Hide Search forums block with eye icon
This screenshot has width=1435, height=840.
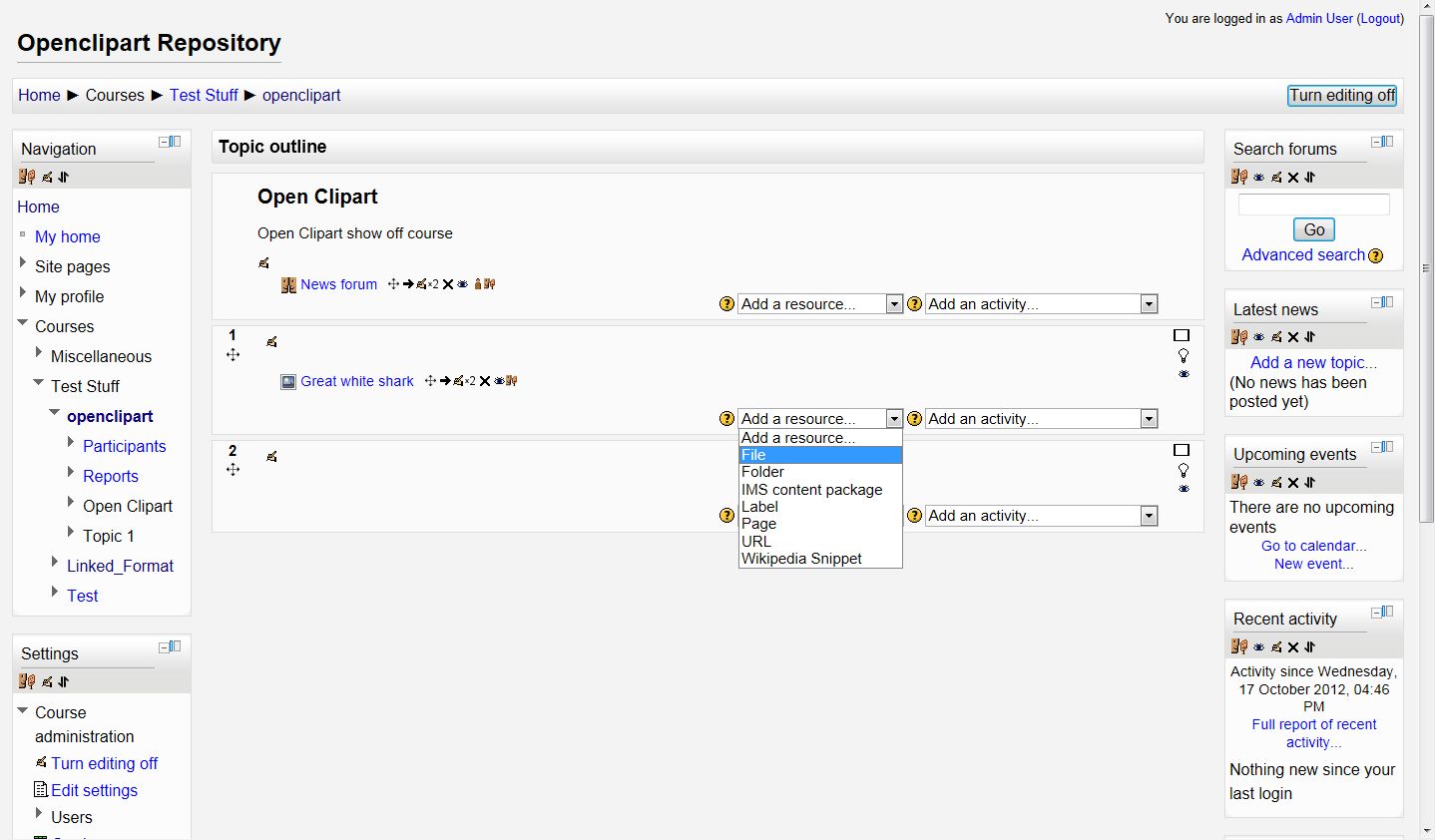pyautogui.click(x=1259, y=178)
